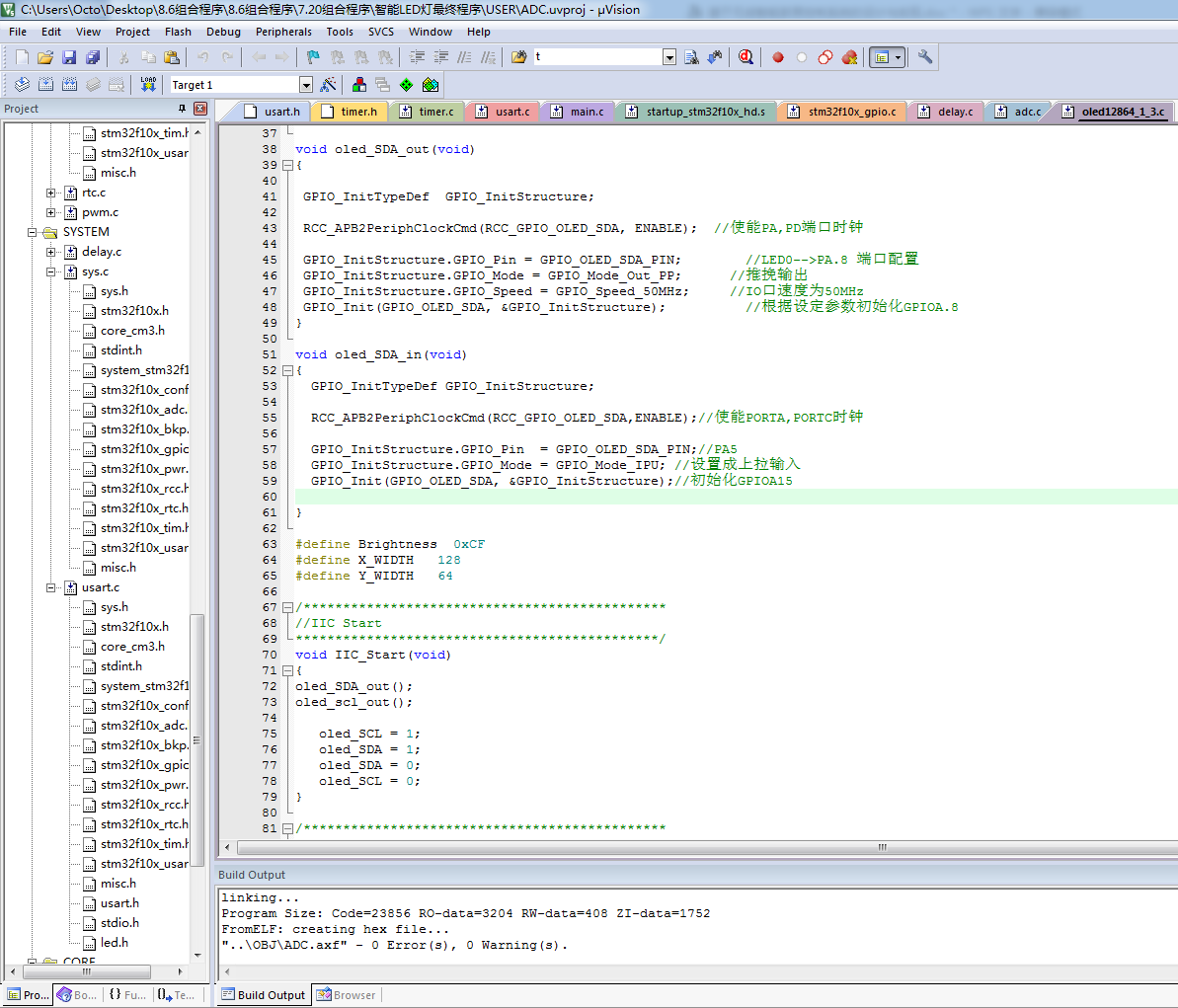Screen dimensions: 1178x1008
Task: Pin the Project panel with pushpin
Action: click(182, 109)
